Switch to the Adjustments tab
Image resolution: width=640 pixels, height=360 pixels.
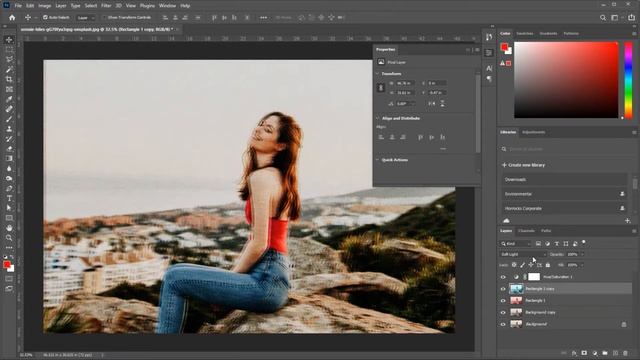click(x=533, y=132)
